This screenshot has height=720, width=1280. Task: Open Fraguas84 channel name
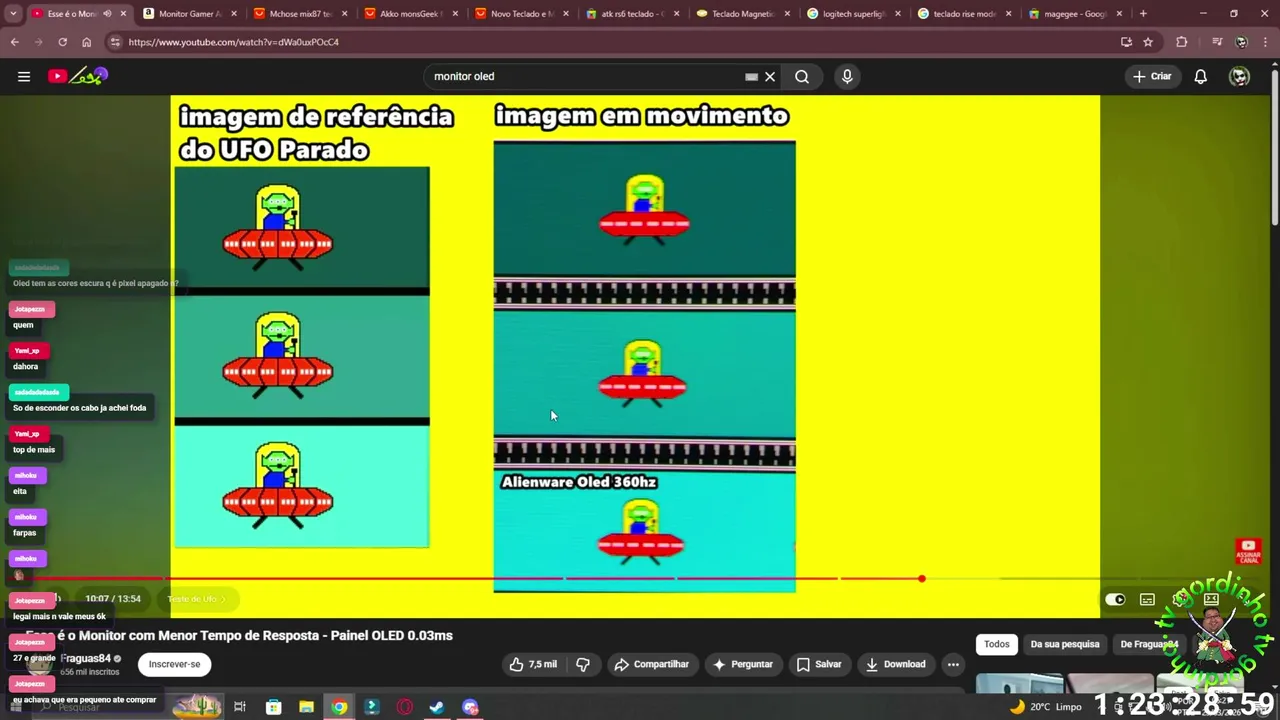[x=85, y=658]
